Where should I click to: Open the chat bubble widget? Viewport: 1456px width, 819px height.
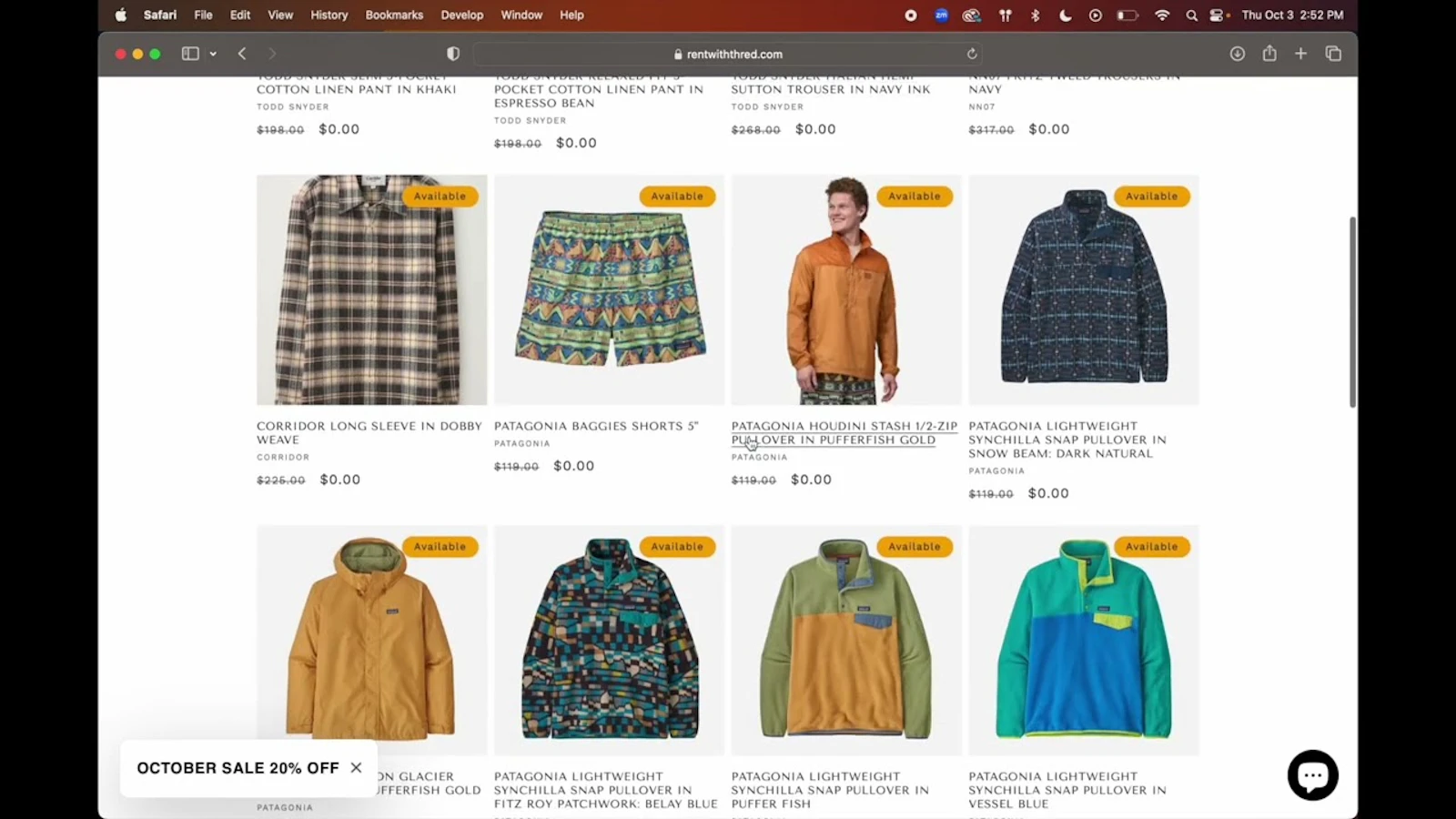pos(1312,775)
